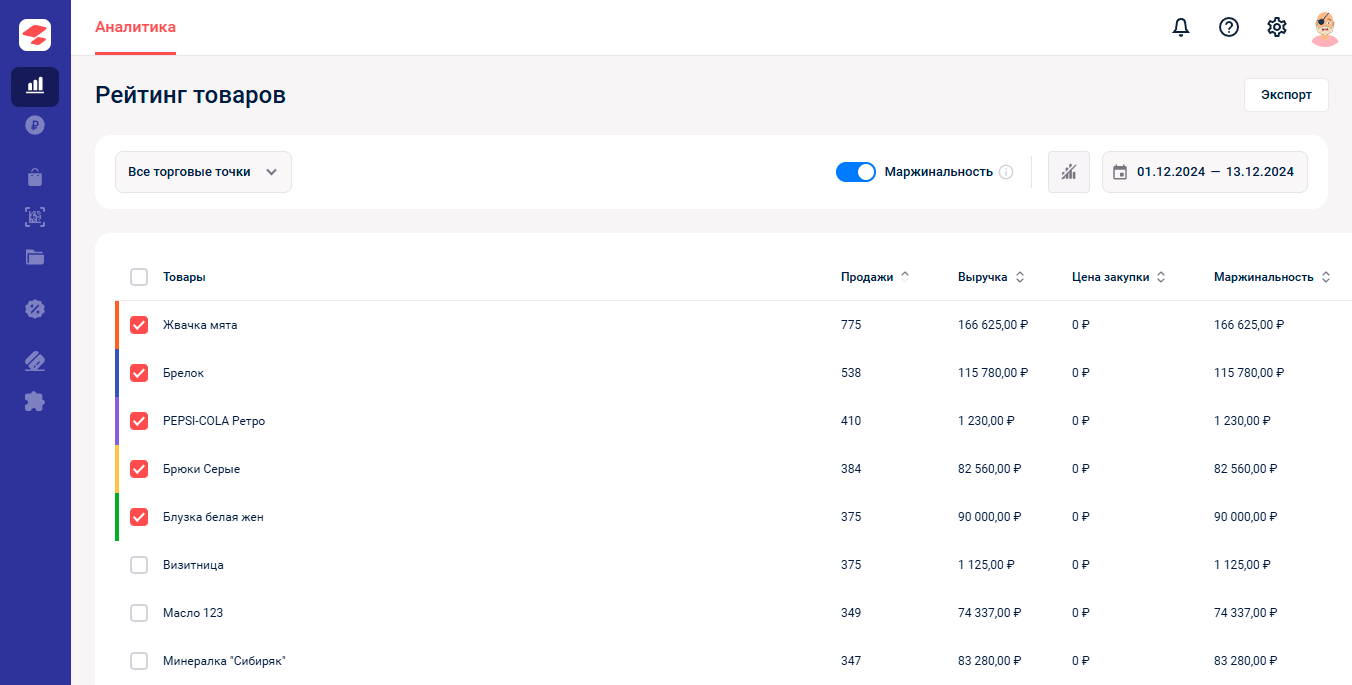The height and width of the screenshot is (685, 1352).
Task: Check the select-all Товары header checkbox
Action: (139, 277)
